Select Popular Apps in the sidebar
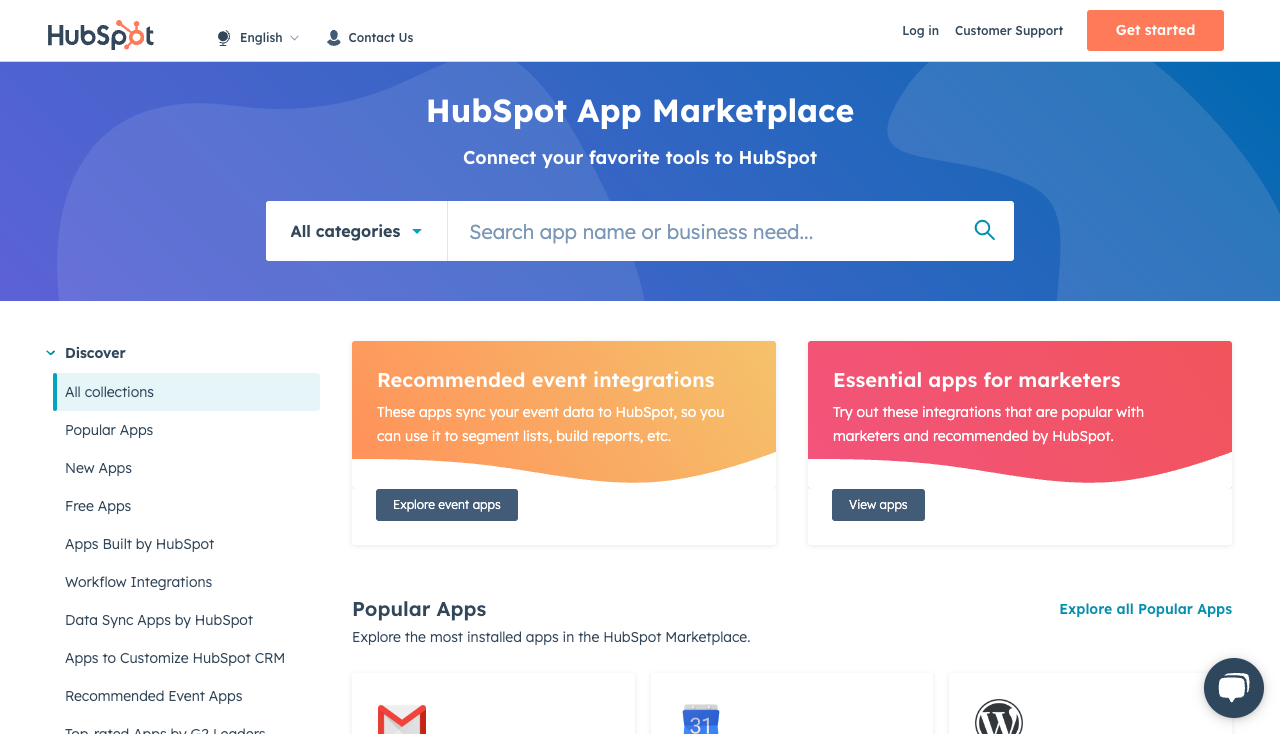The height and width of the screenshot is (734, 1280). 108,430
